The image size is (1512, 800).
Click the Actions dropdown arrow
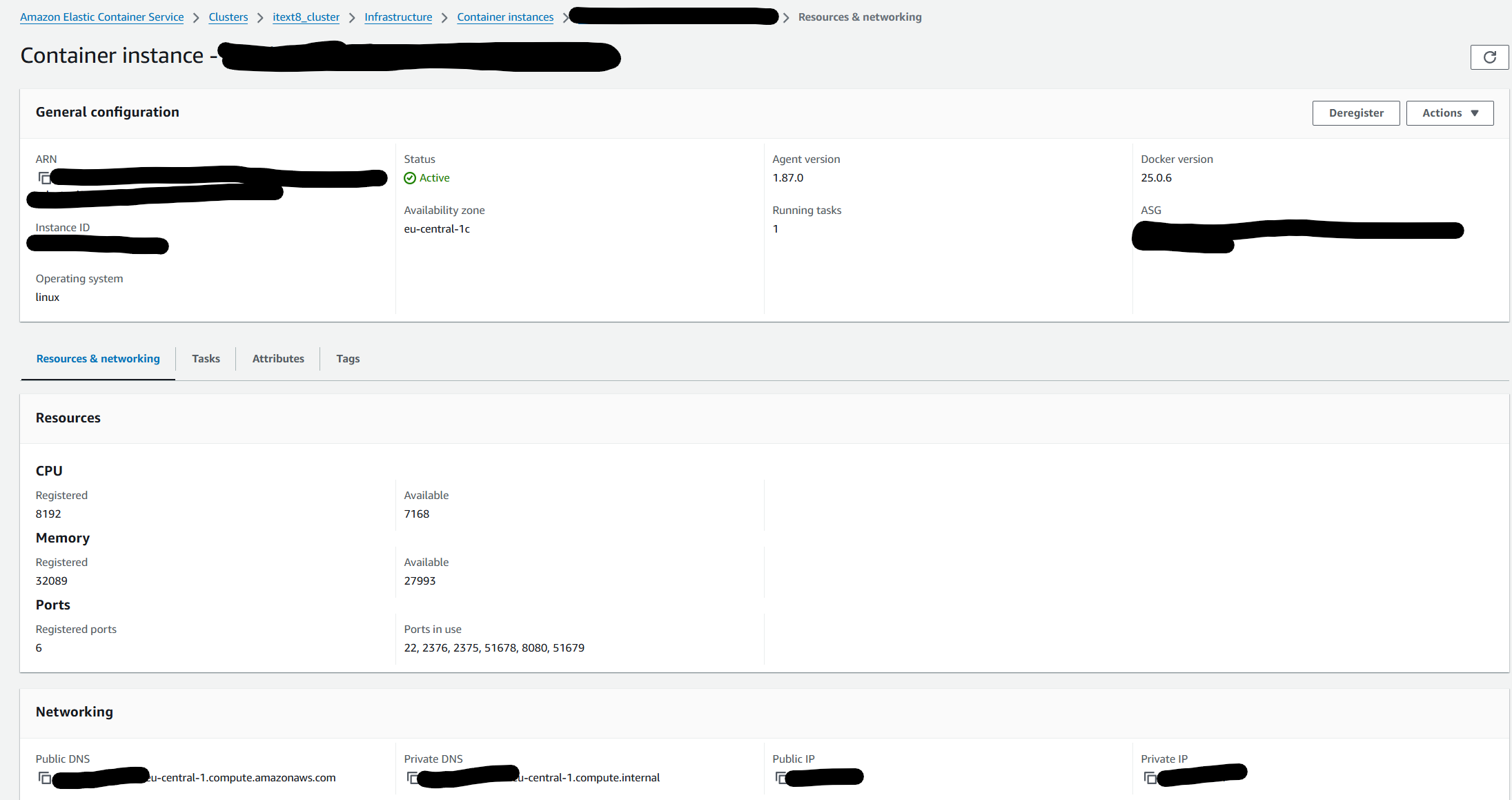[x=1475, y=113]
